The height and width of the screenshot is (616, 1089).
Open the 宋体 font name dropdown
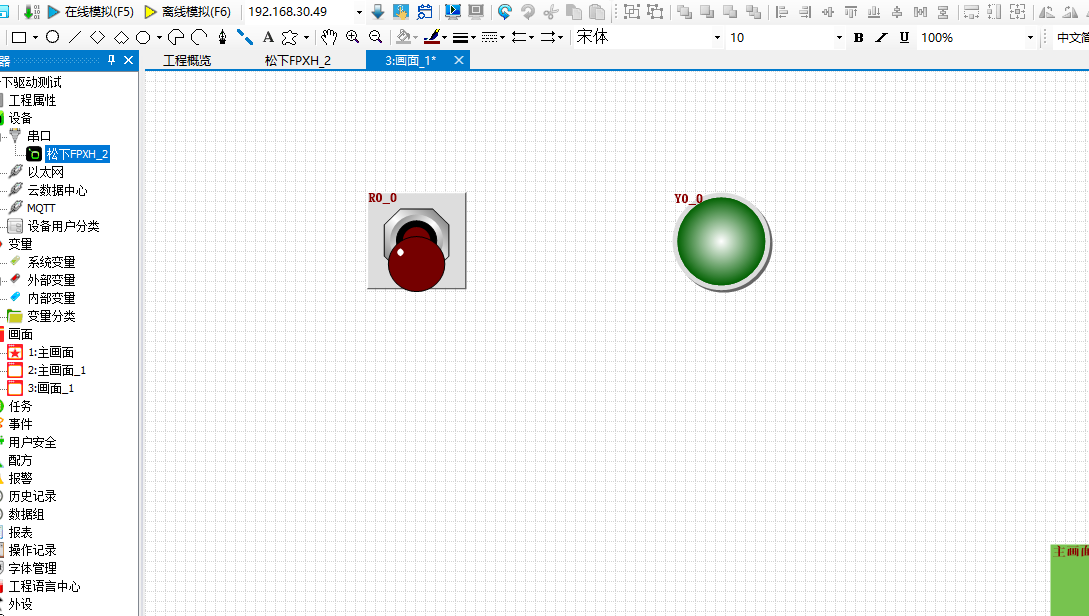(x=717, y=38)
